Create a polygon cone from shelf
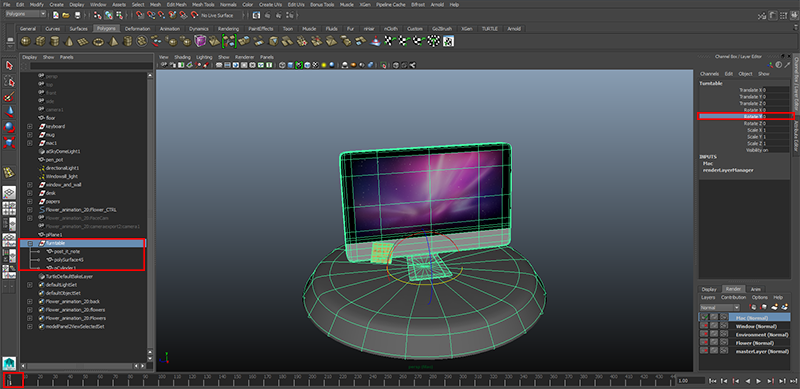This screenshot has width=800, height=389. tap(69, 41)
